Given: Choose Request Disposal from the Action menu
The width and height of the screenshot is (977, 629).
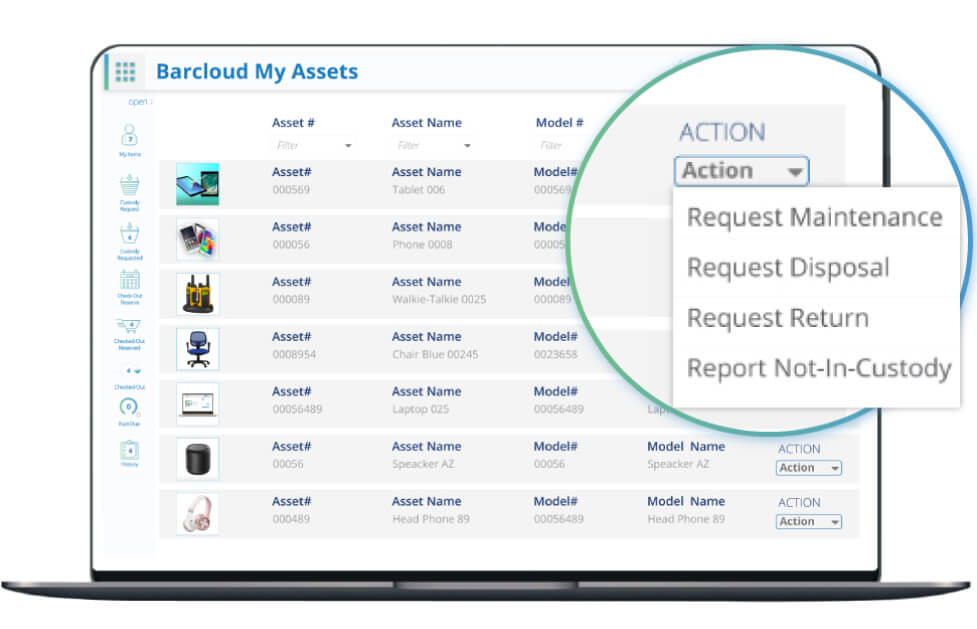Looking at the screenshot, I should click(x=788, y=267).
